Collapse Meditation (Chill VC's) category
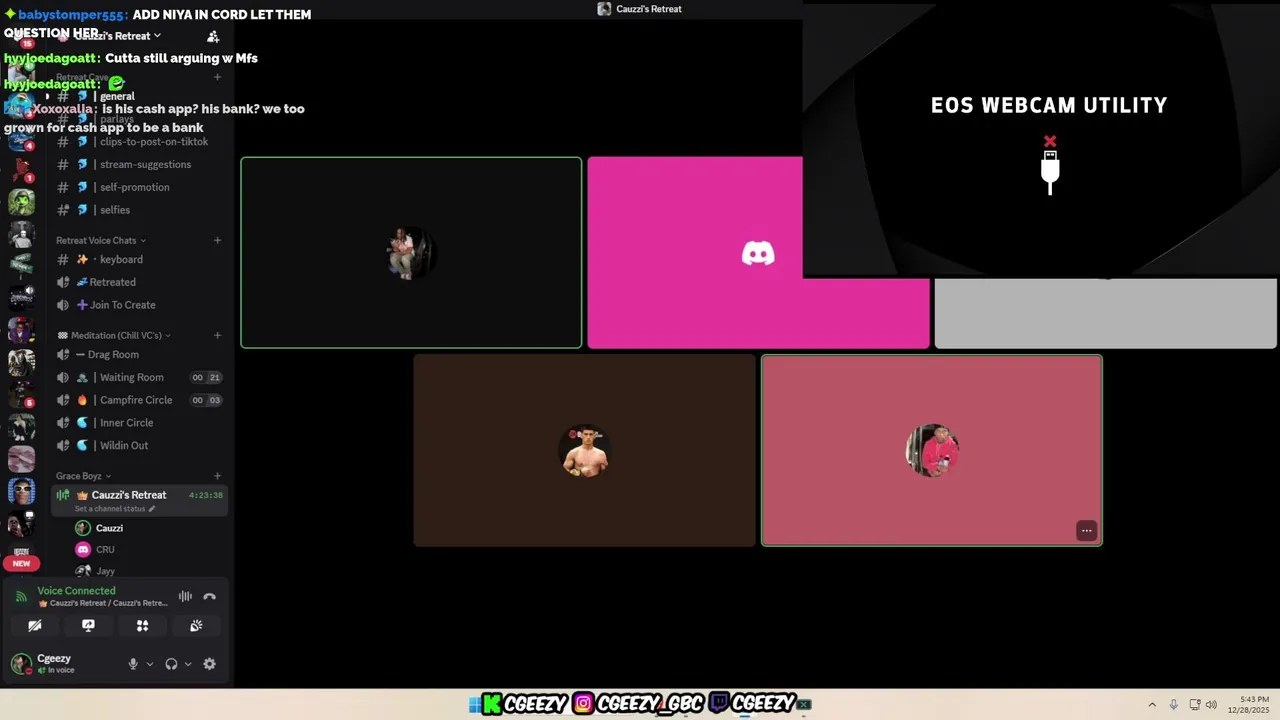Screen dimensions: 1280x720 pos(114,336)
